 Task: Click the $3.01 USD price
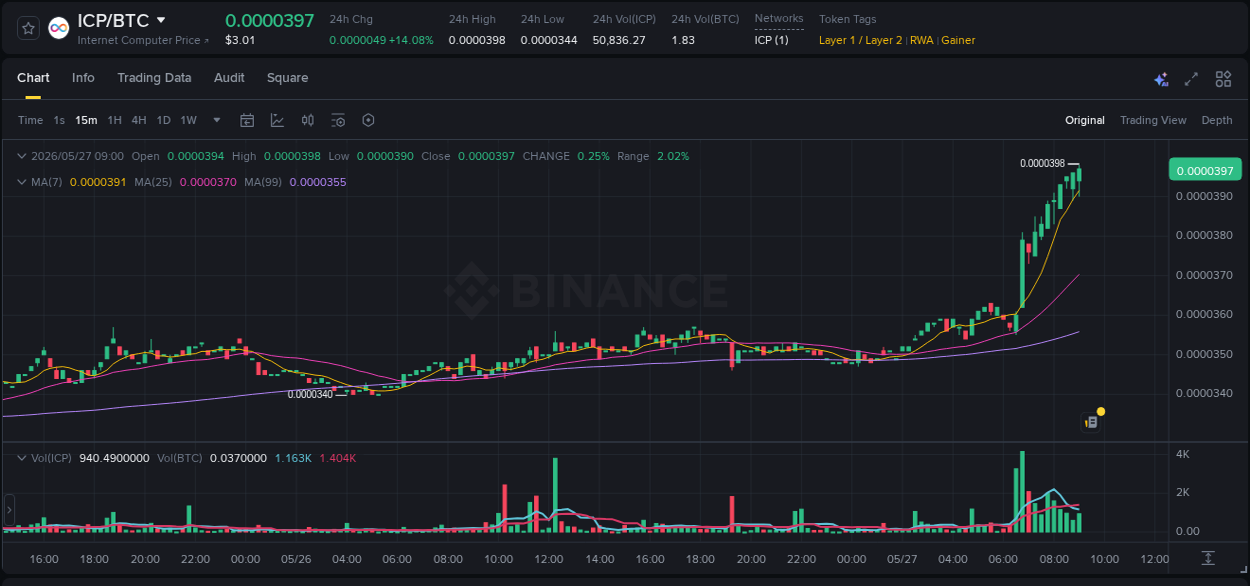(x=240, y=40)
